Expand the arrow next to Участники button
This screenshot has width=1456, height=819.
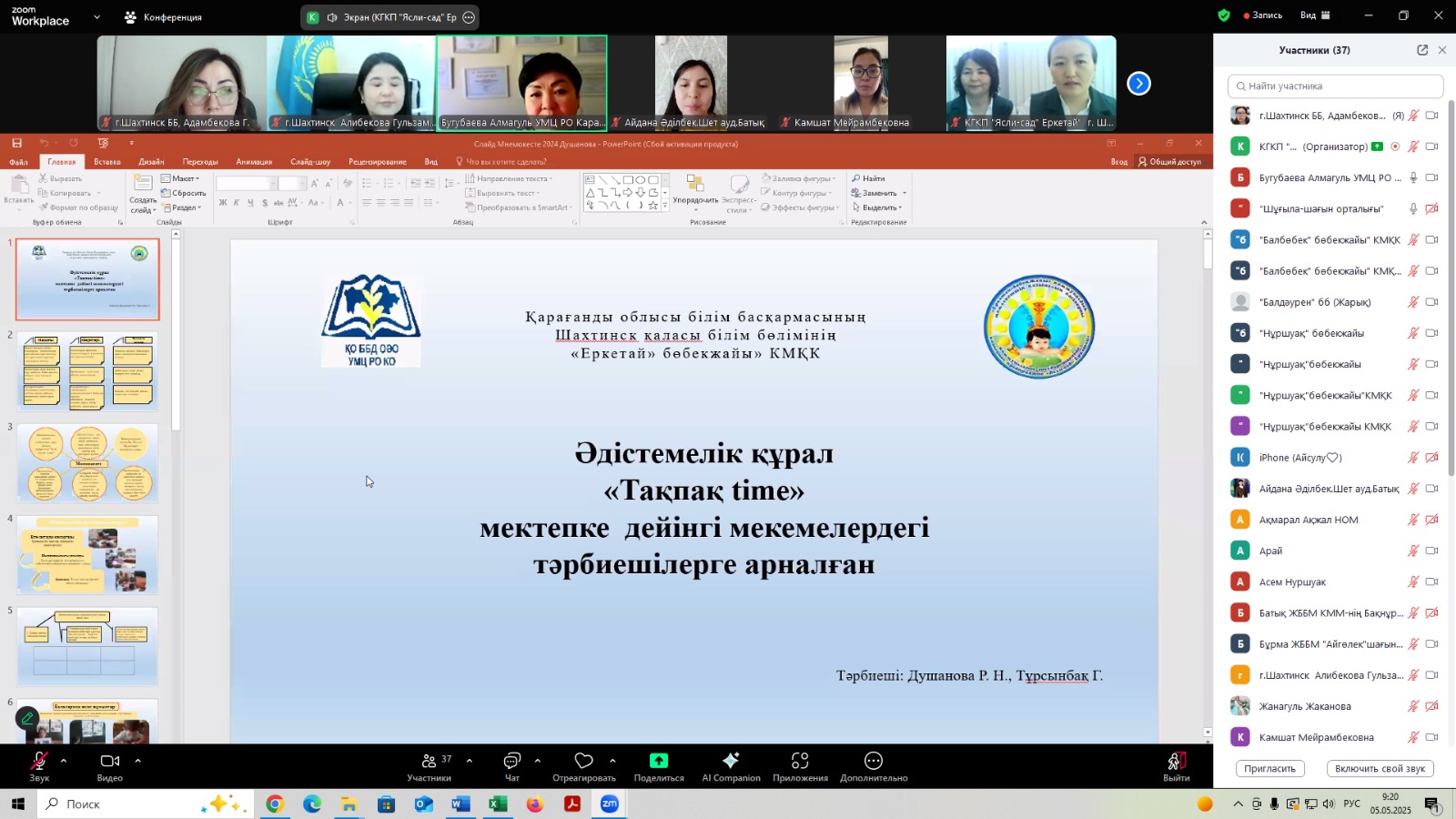[x=469, y=761]
